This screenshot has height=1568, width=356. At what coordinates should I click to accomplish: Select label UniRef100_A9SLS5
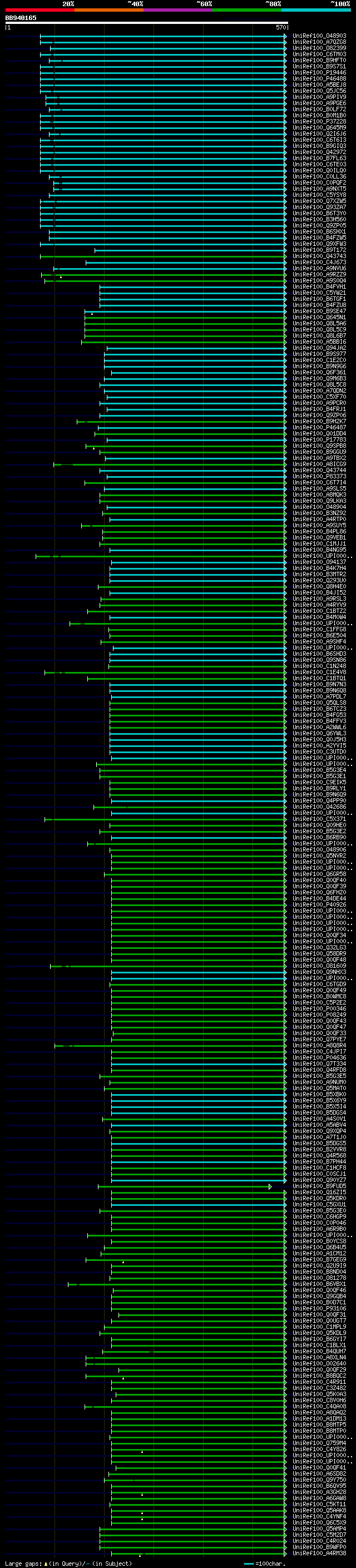click(319, 488)
